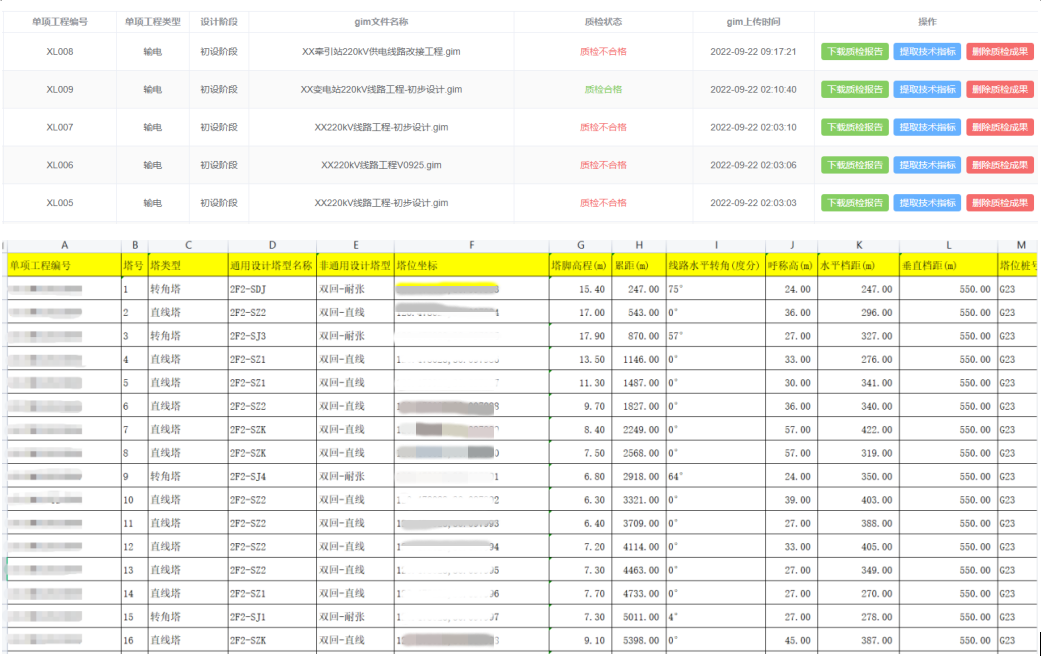1041x656 pixels.
Task: Select the 57° rotation angle cell
Action: (715, 336)
